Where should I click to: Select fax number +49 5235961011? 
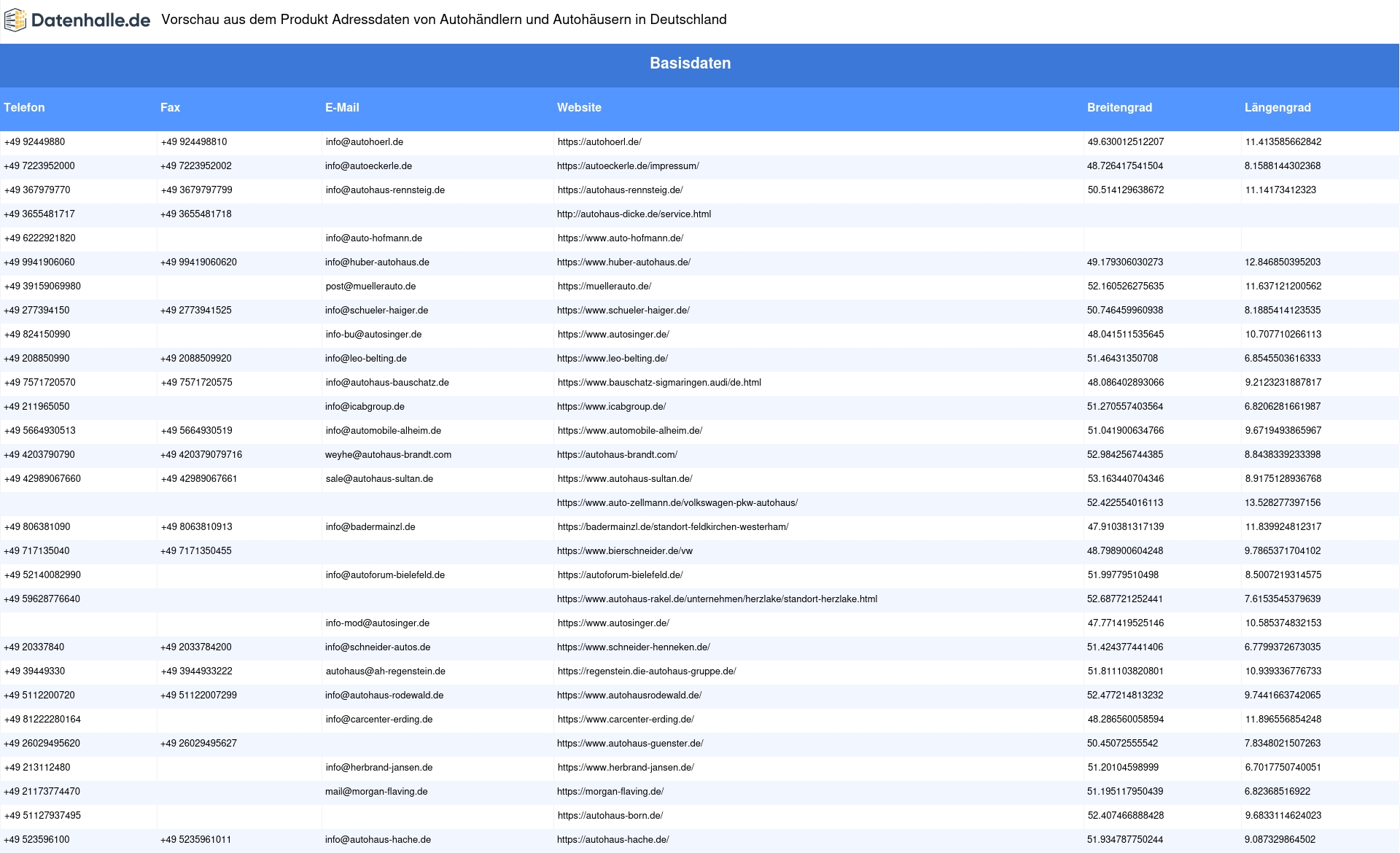tap(196, 840)
